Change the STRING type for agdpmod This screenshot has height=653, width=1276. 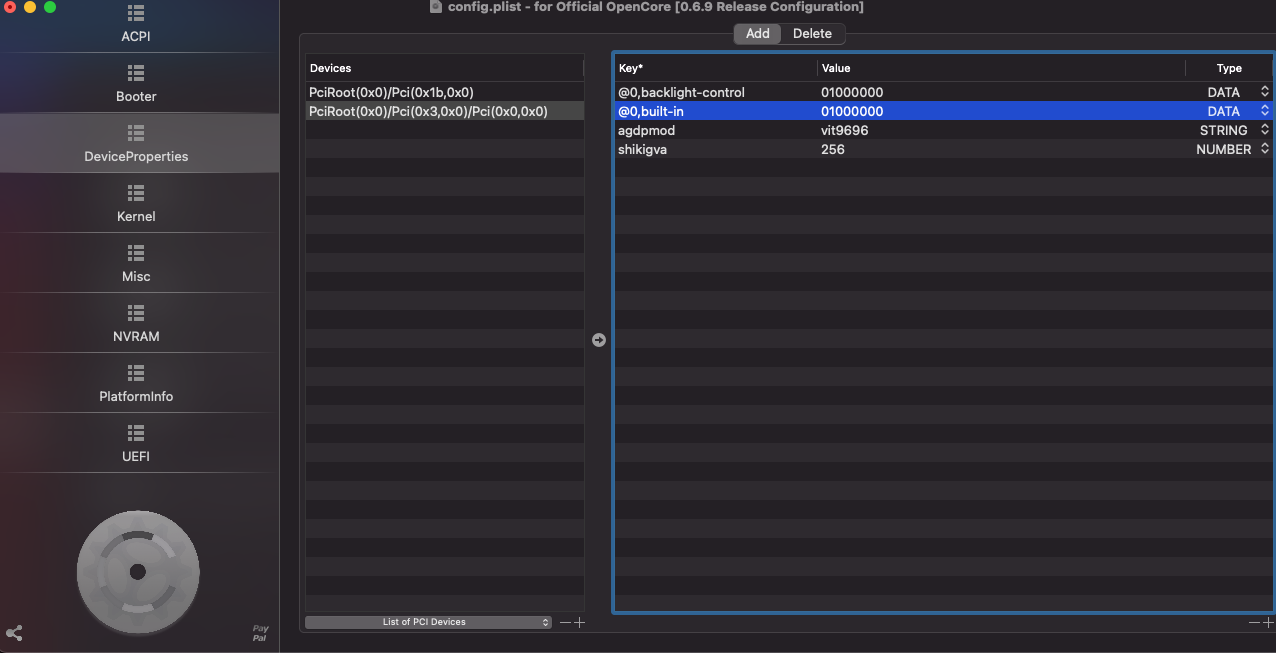pyautogui.click(x=1264, y=130)
